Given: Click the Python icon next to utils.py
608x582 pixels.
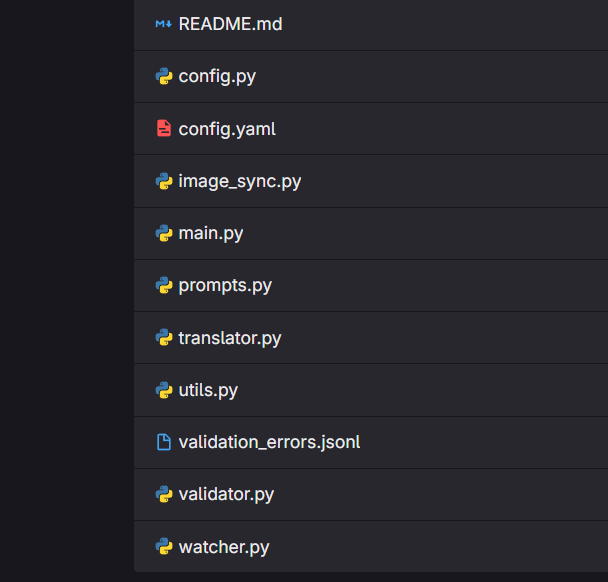Looking at the screenshot, I should click(164, 390).
